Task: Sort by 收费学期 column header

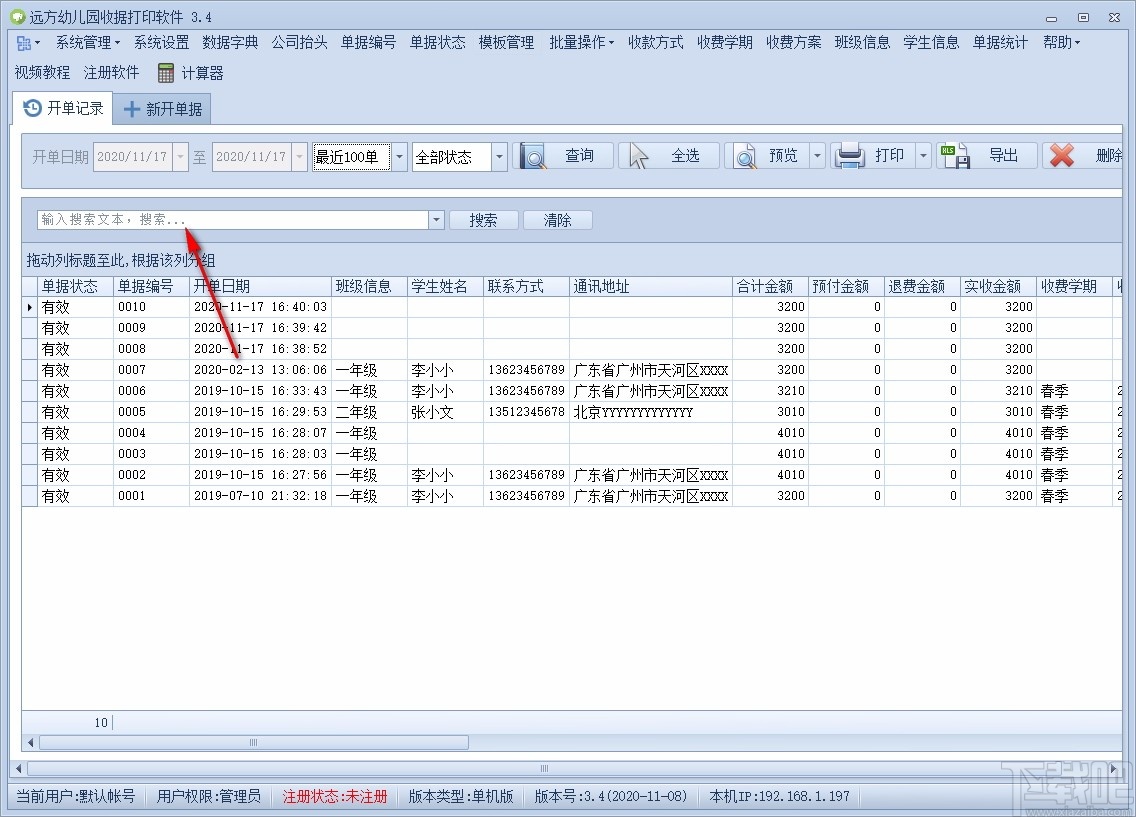Action: click(1075, 286)
